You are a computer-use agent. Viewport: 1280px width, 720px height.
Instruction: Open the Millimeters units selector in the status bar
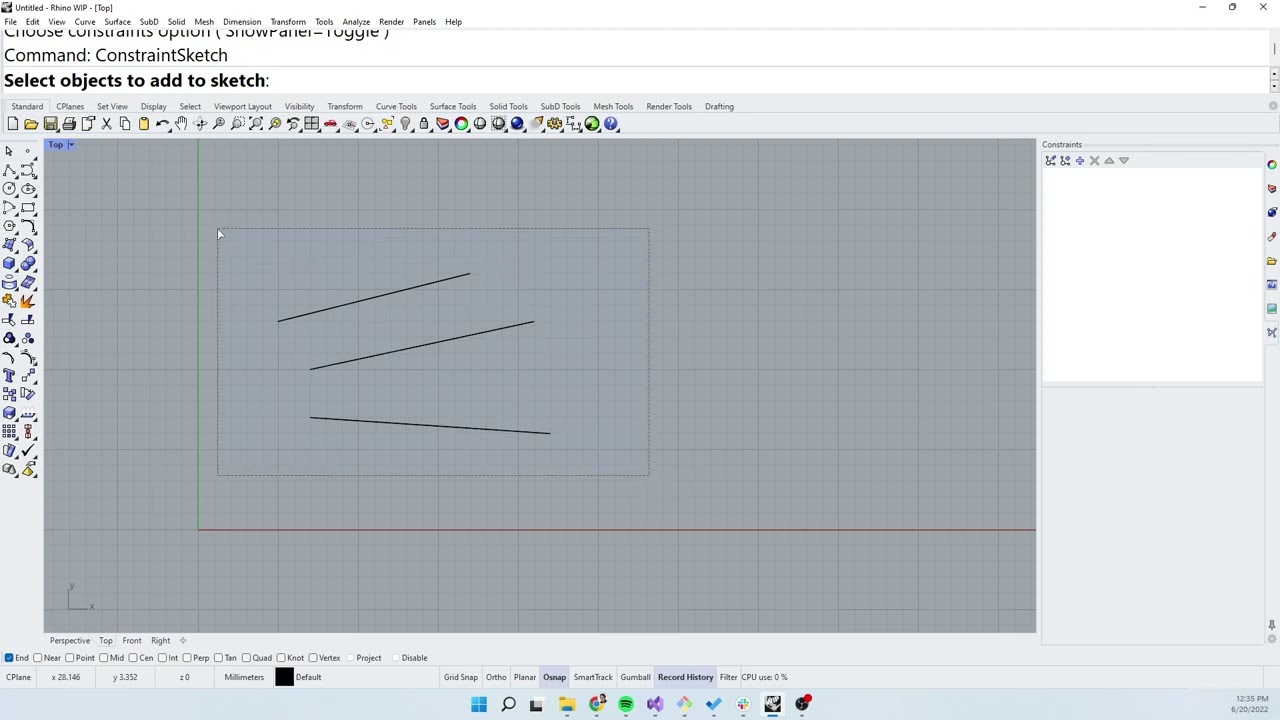click(x=244, y=677)
